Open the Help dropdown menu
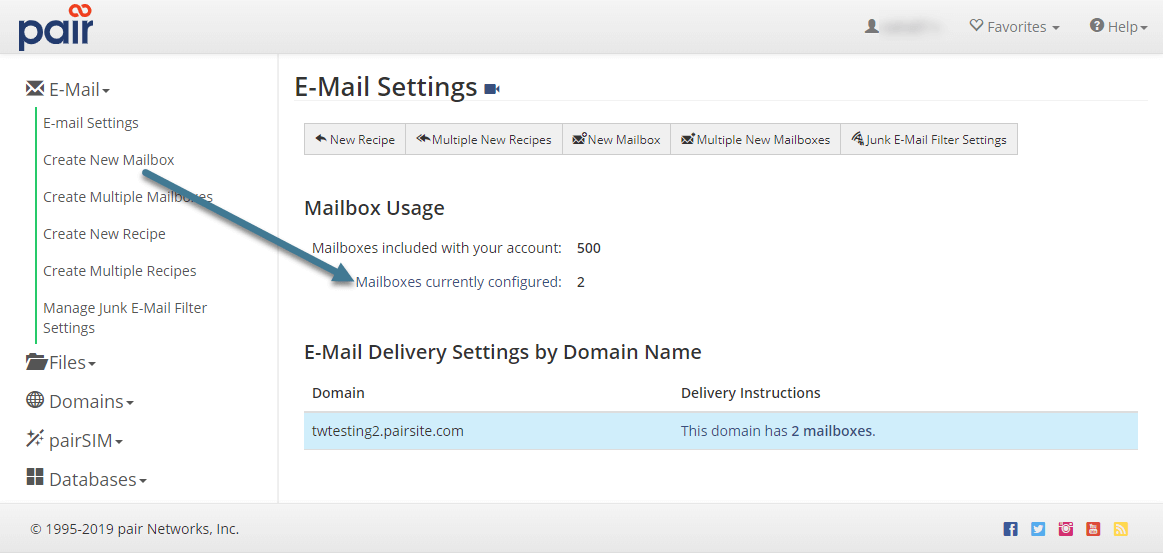The image size is (1163, 553). tap(1118, 27)
